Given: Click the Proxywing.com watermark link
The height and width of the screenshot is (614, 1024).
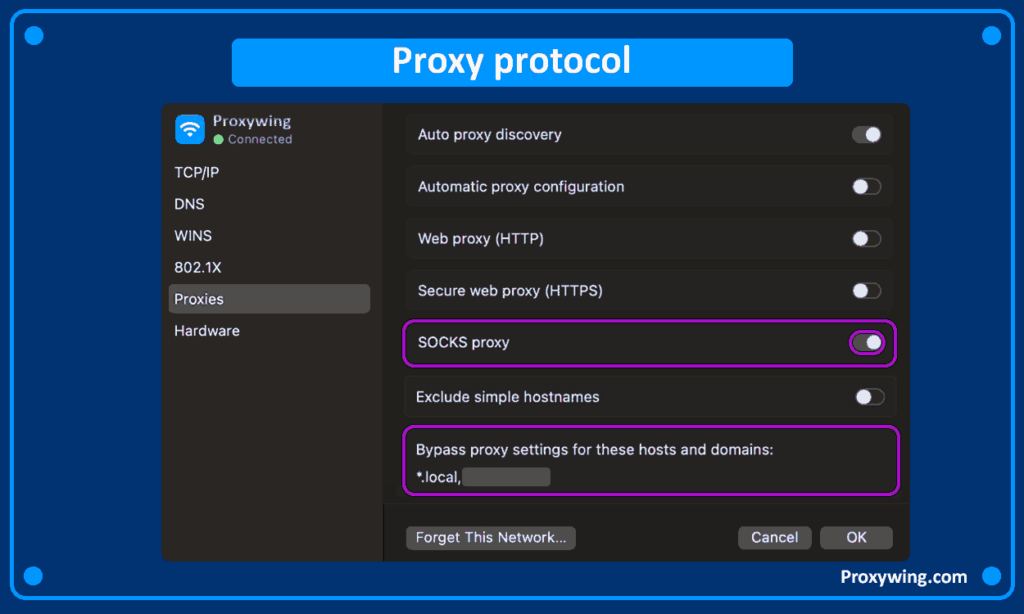Looking at the screenshot, I should (x=903, y=577).
